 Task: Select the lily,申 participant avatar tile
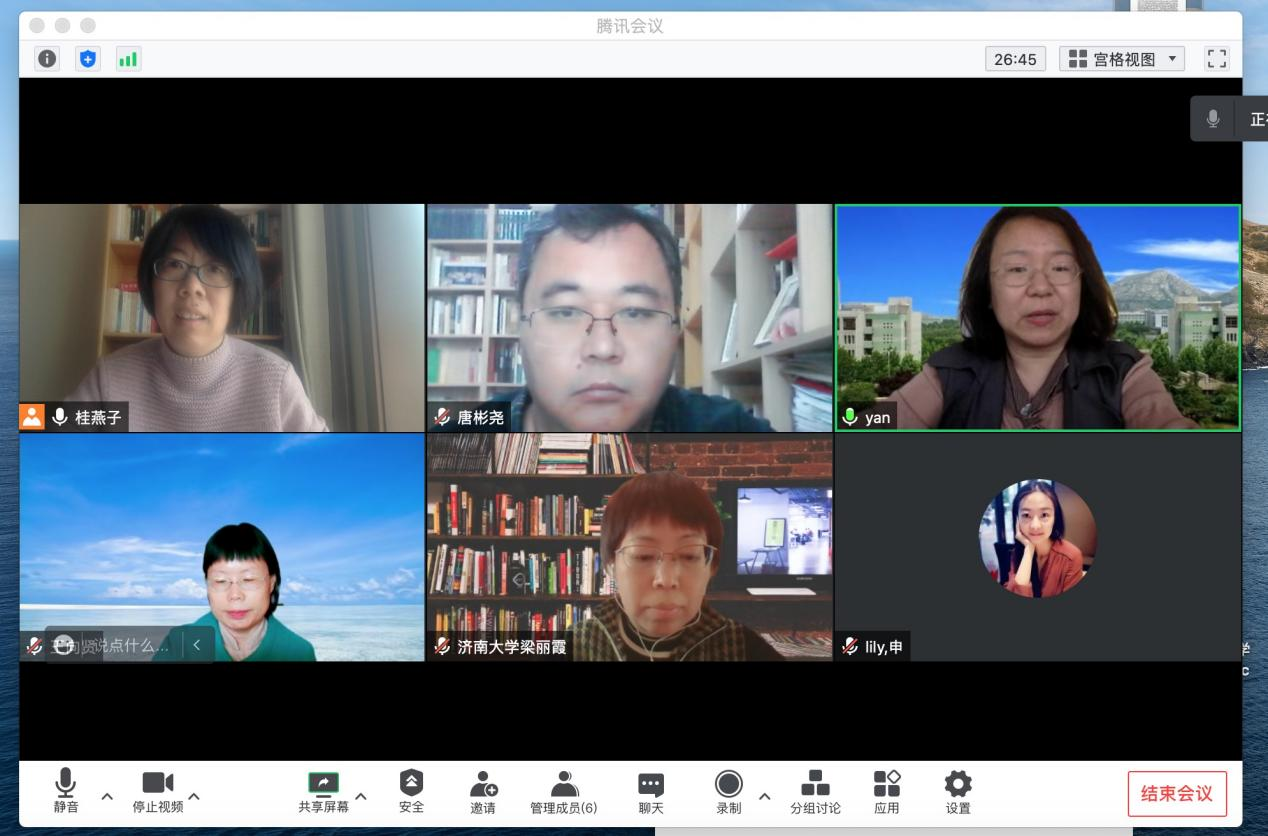[x=1037, y=538]
